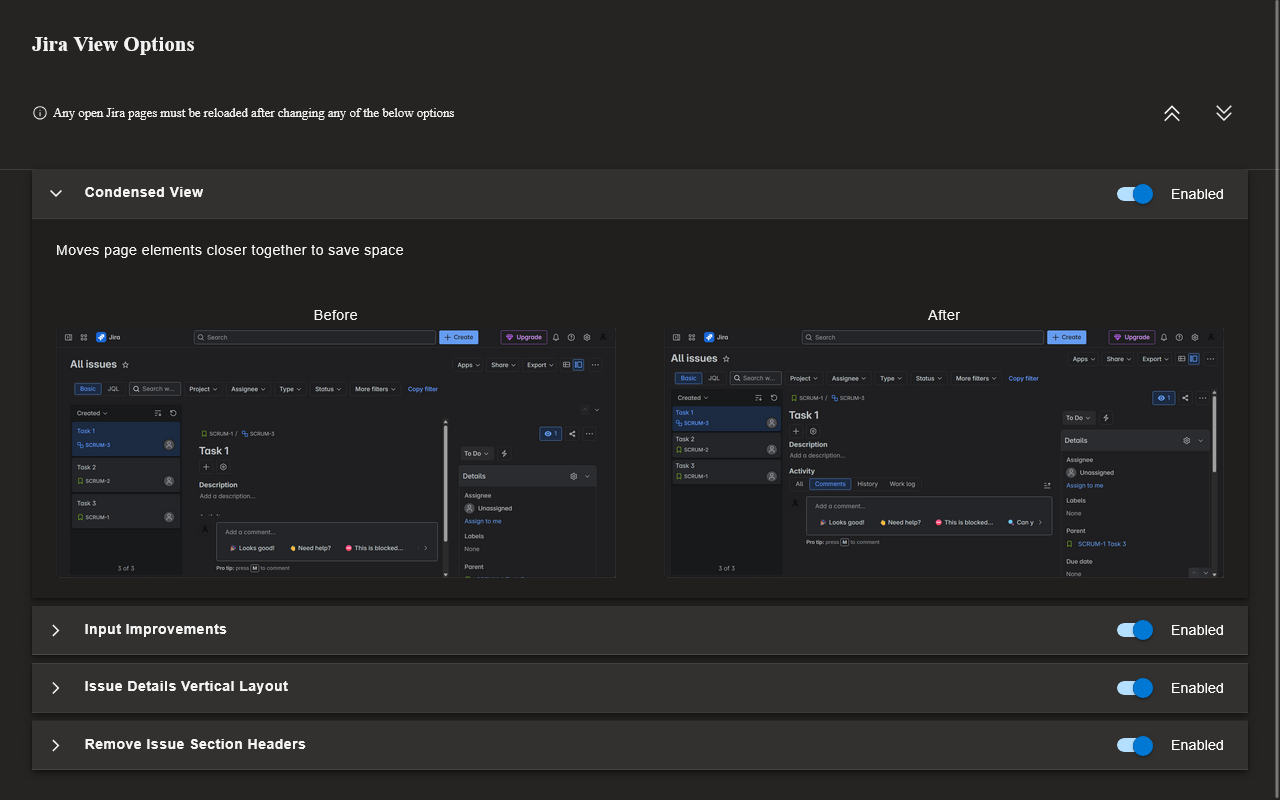
Task: Expand the Input Improvements section
Action: pyautogui.click(x=55, y=630)
